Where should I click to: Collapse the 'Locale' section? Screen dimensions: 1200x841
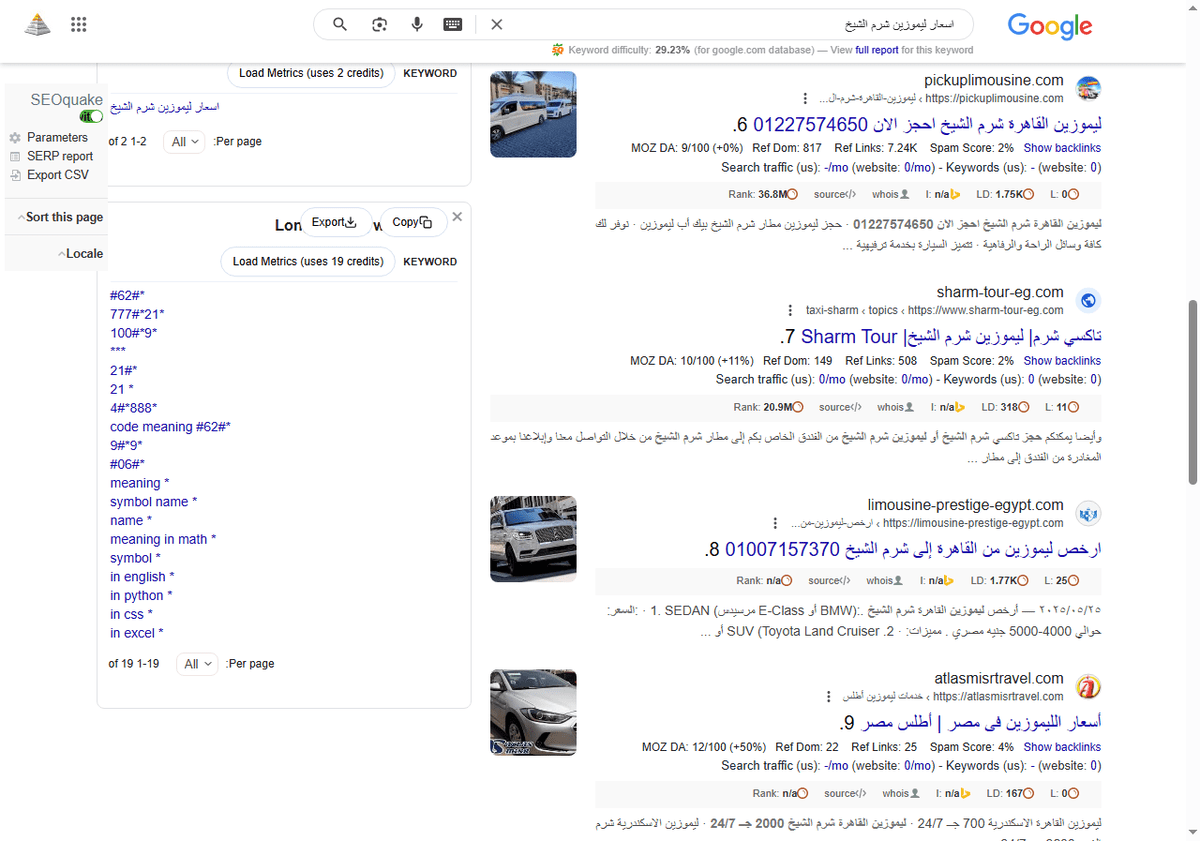[82, 253]
